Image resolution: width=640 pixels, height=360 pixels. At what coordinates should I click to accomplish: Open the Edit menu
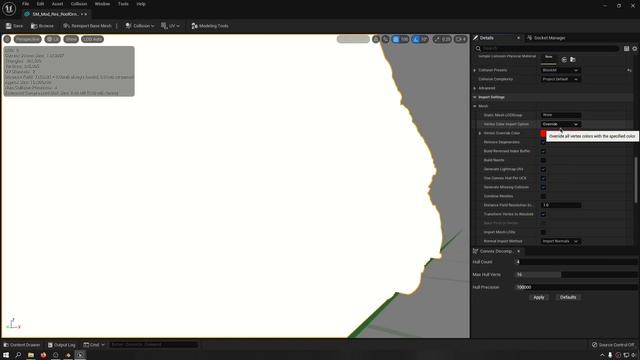[40, 4]
